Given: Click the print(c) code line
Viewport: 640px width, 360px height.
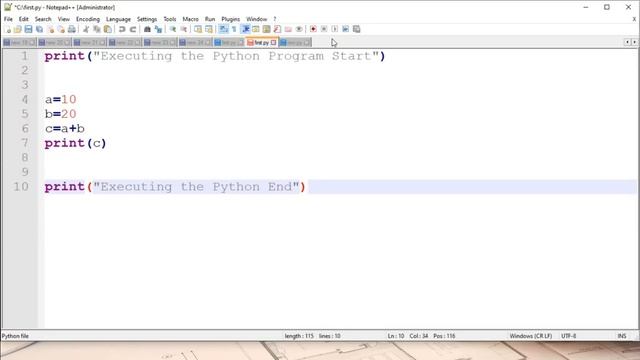Looking at the screenshot, I should (76, 143).
